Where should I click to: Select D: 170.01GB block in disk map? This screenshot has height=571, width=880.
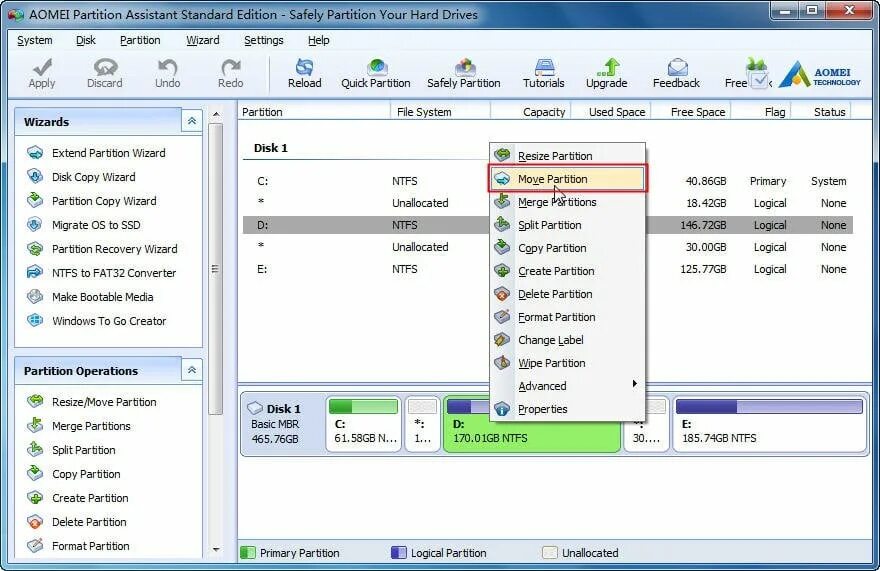[531, 423]
